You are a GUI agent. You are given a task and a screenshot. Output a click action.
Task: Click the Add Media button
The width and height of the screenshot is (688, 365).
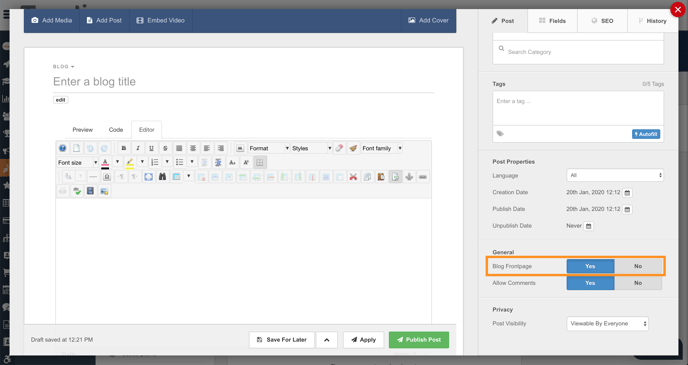coord(51,21)
